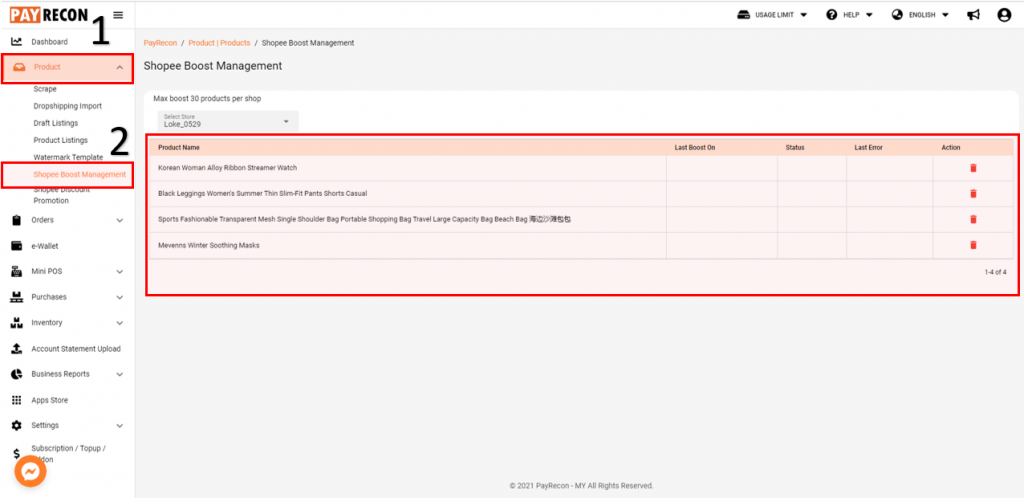1024x498 pixels.
Task: Click the Product sidebar icon
Action: pyautogui.click(x=19, y=67)
